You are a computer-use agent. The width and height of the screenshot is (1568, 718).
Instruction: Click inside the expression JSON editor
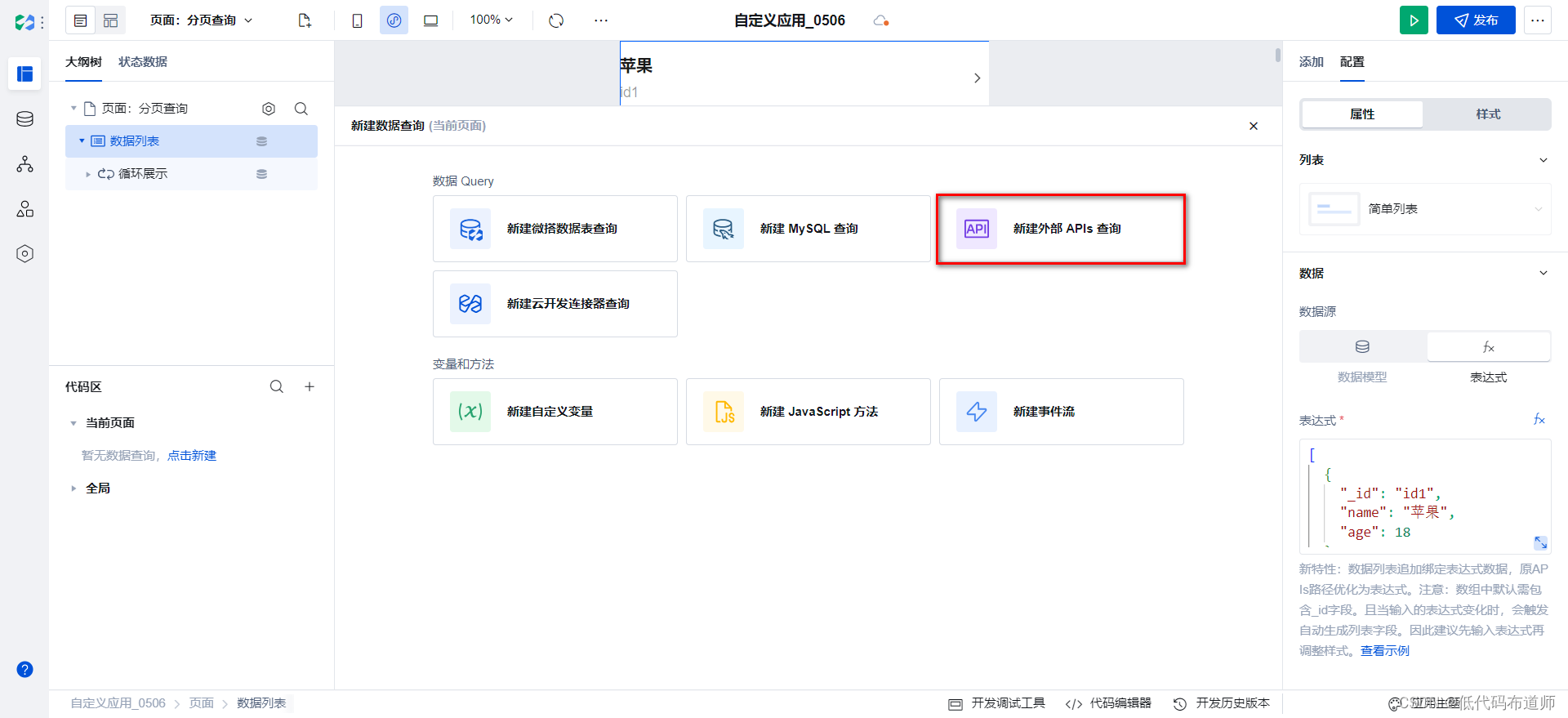pyautogui.click(x=1425, y=497)
